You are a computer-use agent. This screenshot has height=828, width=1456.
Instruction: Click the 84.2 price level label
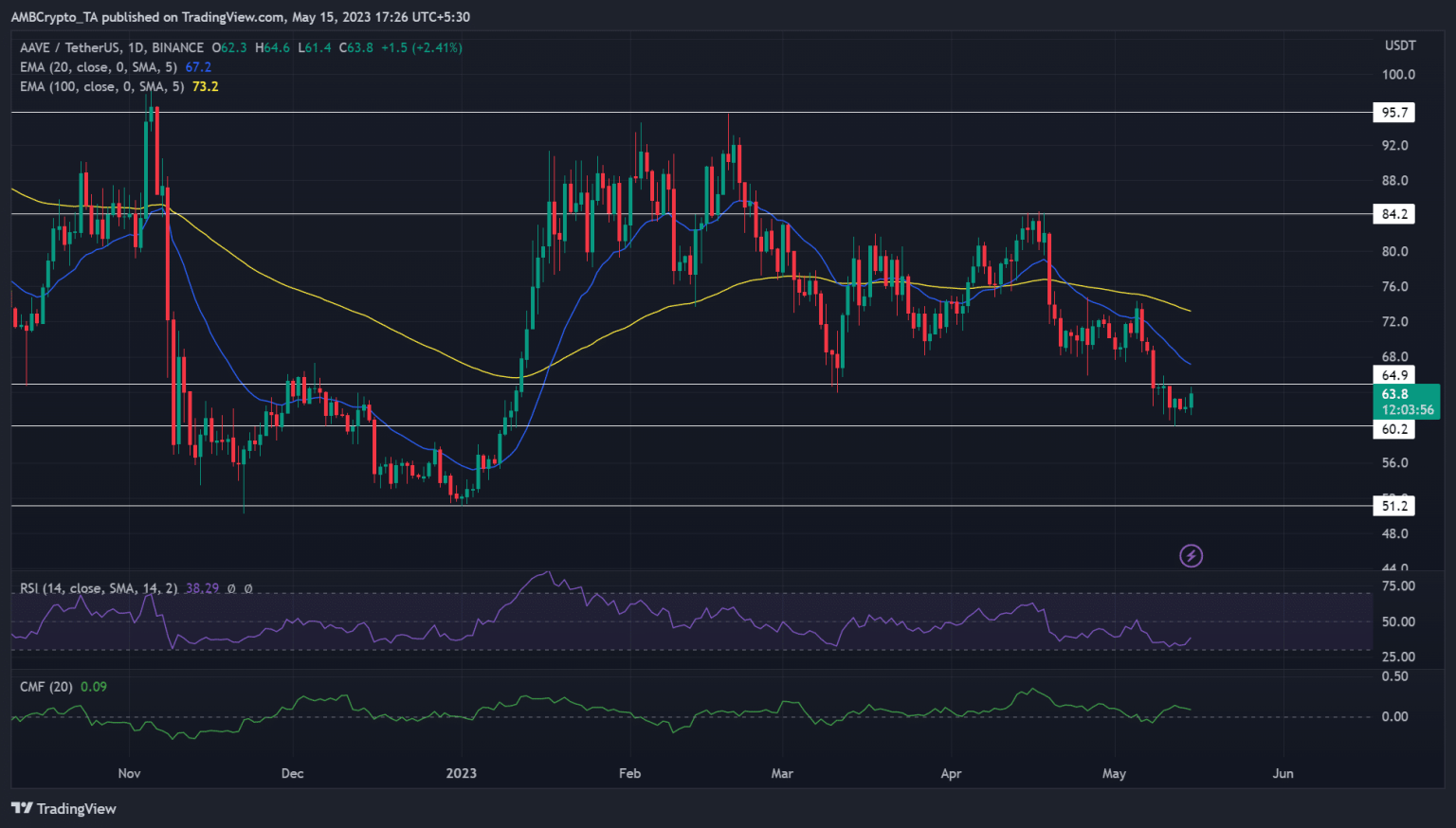[1392, 213]
